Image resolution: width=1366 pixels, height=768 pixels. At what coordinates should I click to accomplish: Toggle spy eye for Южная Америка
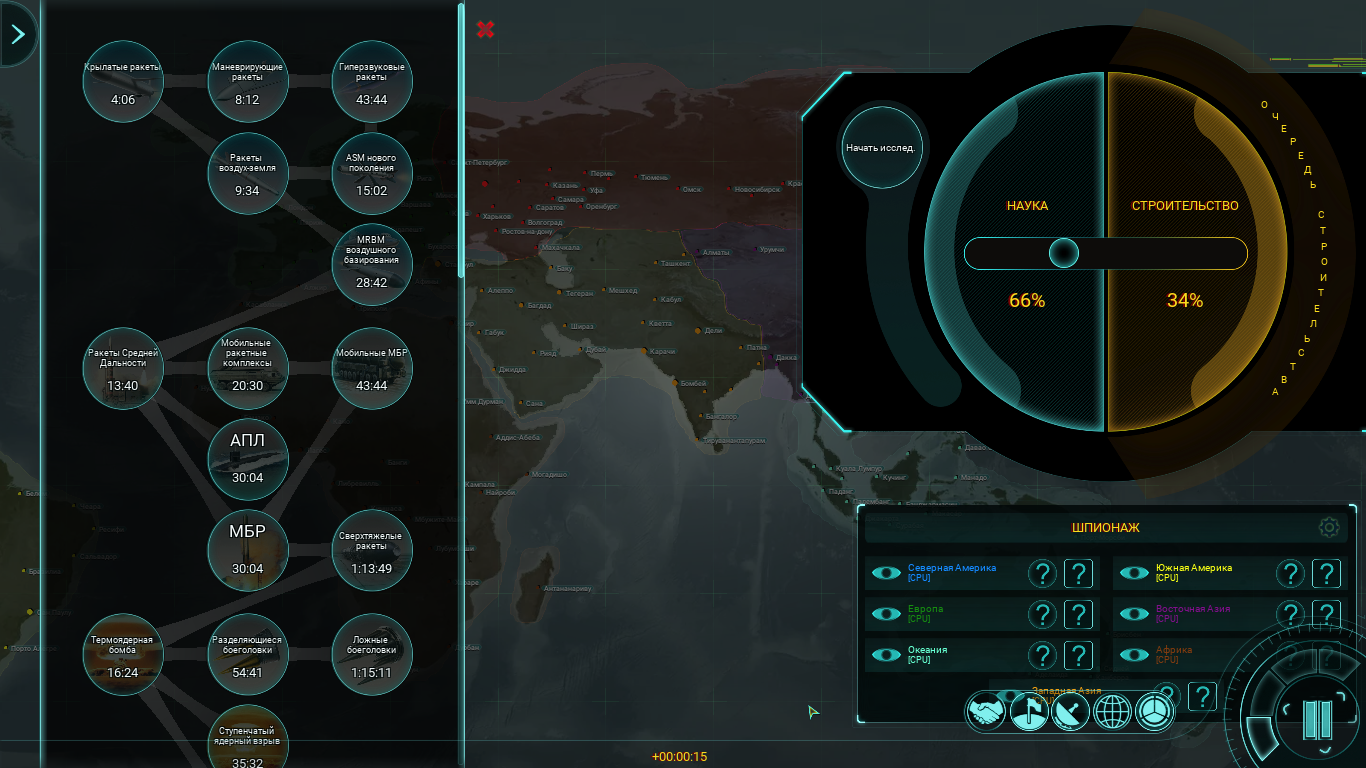tap(1134, 573)
